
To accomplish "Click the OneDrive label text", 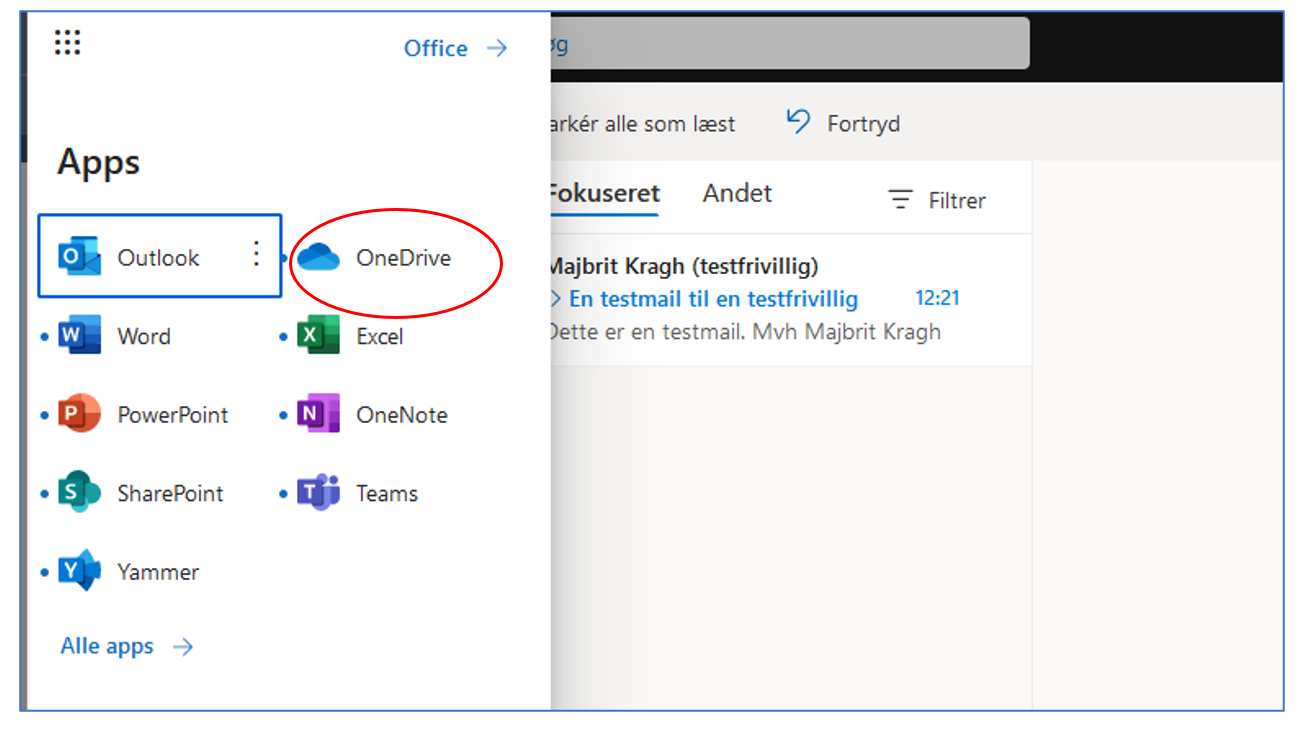I will click(x=403, y=257).
